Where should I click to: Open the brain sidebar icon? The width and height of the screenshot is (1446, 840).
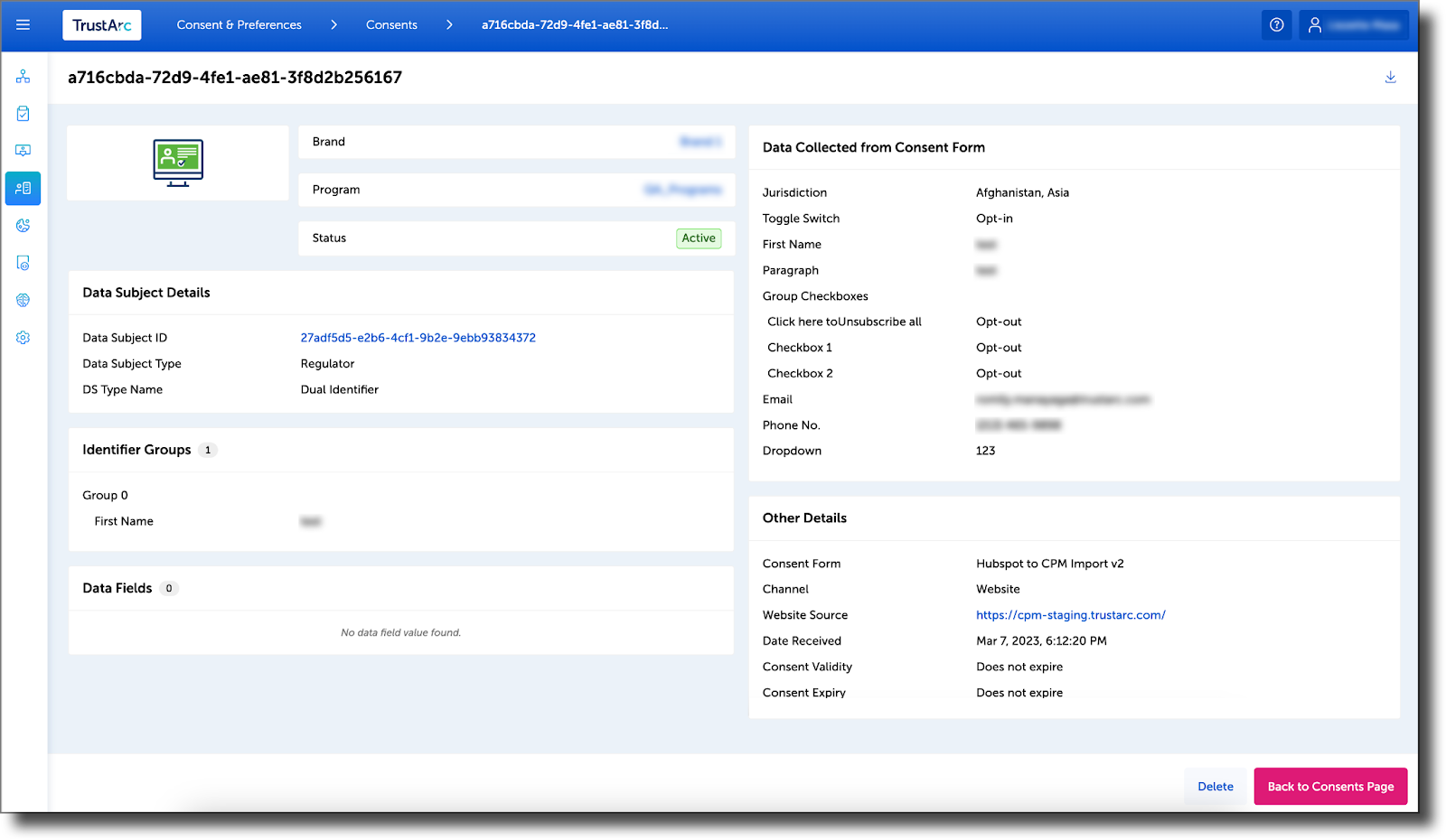(x=23, y=300)
